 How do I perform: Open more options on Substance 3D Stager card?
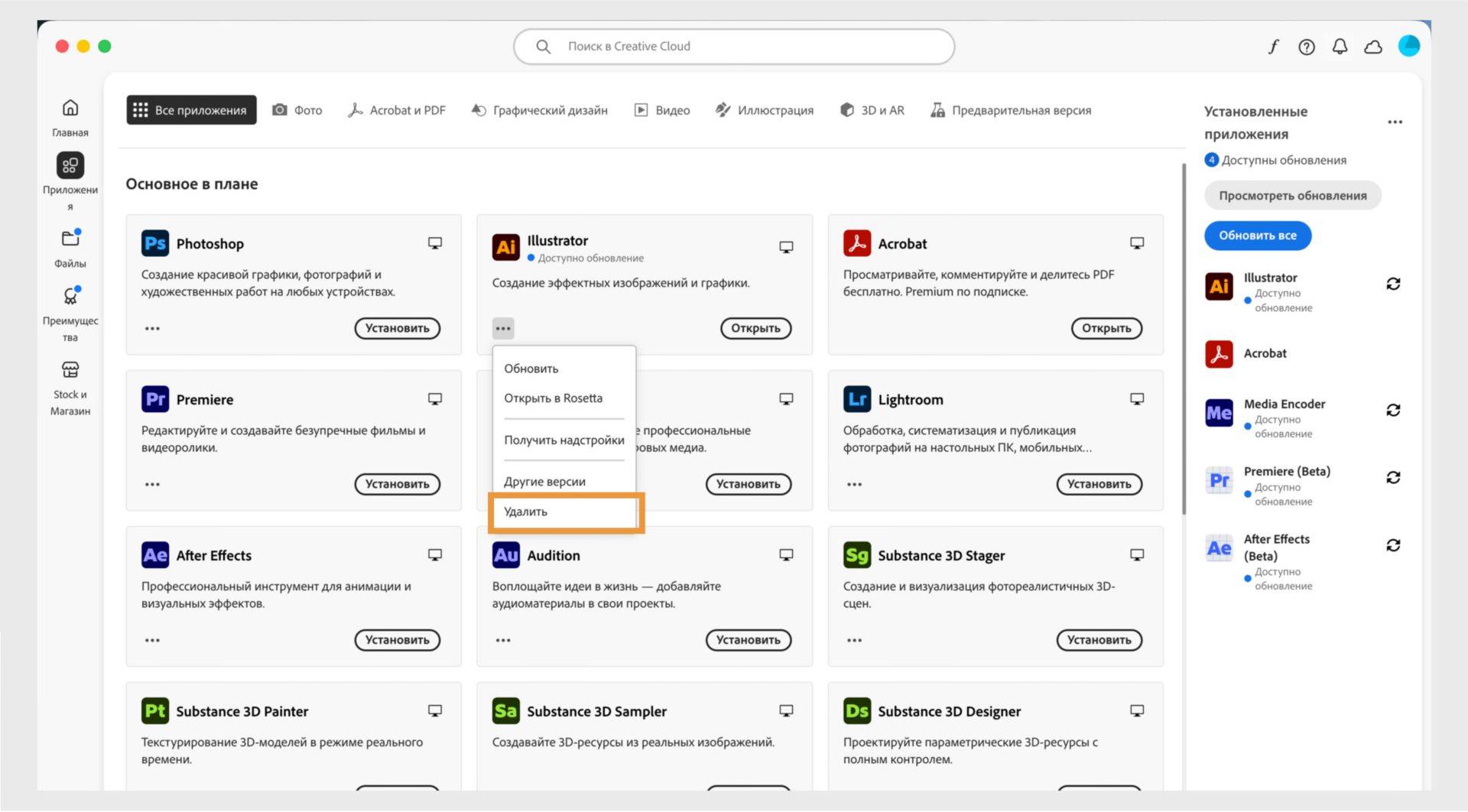(854, 641)
